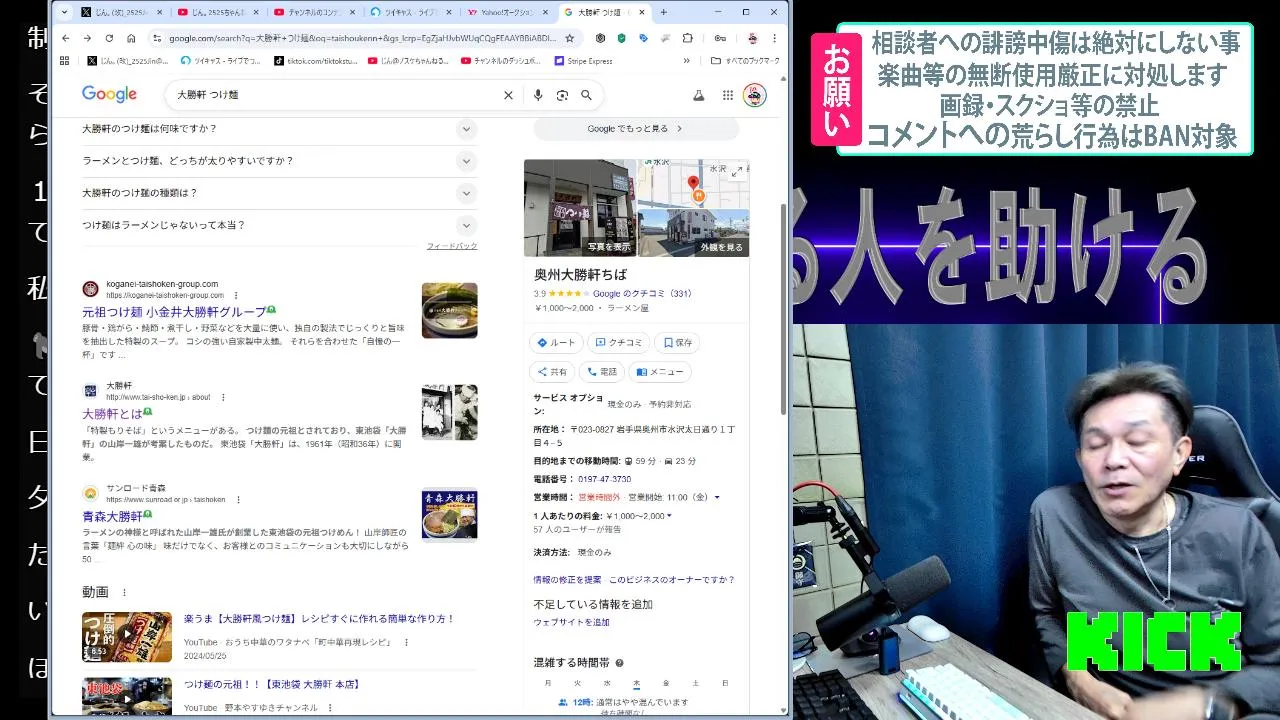Switch to the Yahoo!オークション tab
The height and width of the screenshot is (720, 1280).
tap(505, 12)
